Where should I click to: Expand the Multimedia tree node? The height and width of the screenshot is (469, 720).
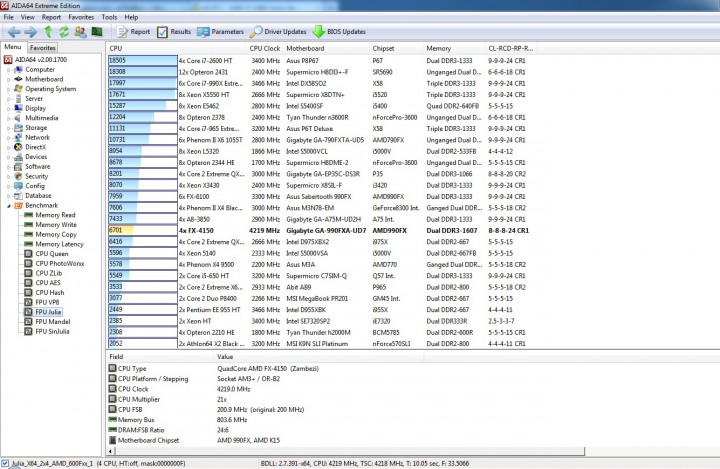8,118
